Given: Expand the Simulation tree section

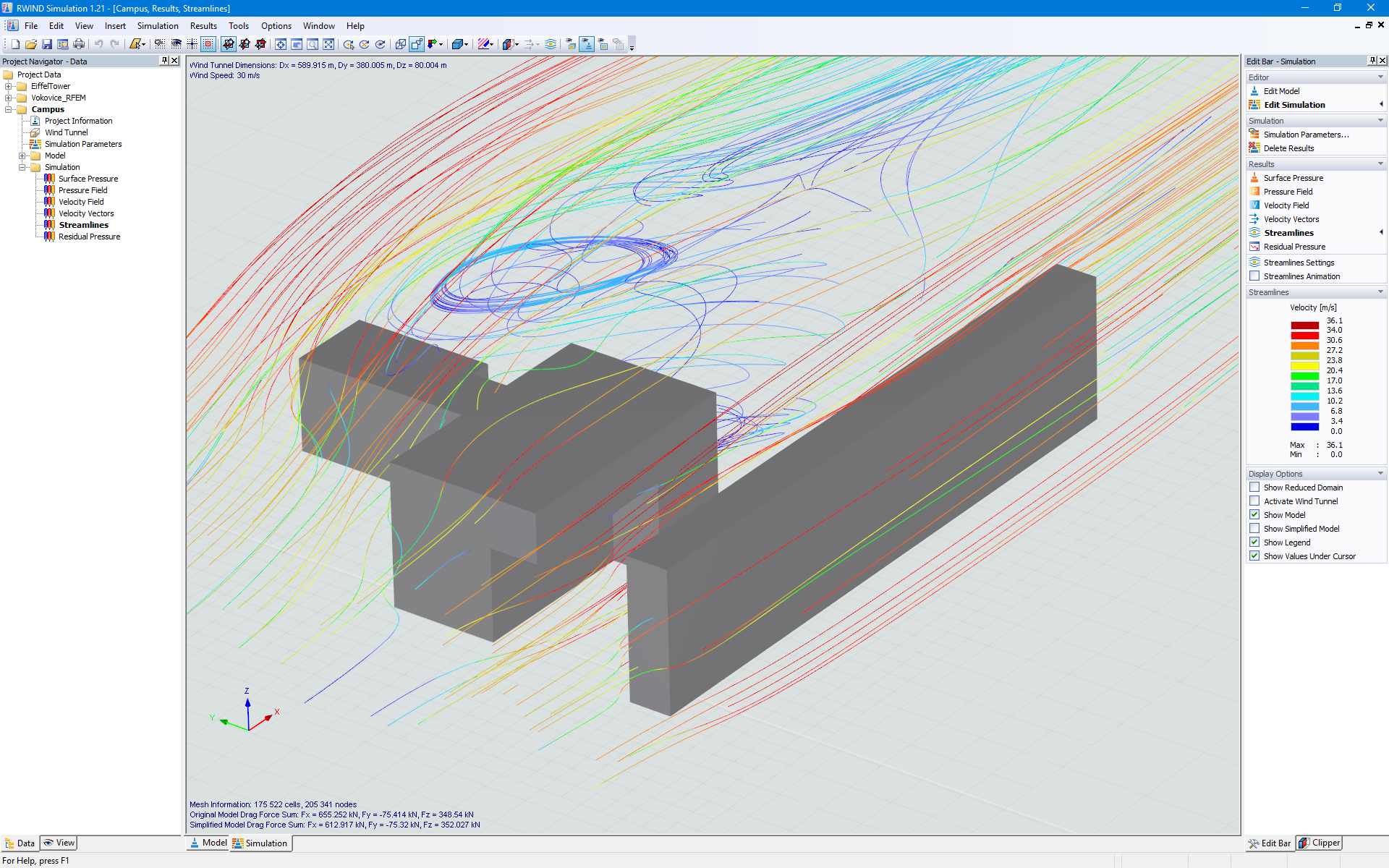Looking at the screenshot, I should (22, 167).
